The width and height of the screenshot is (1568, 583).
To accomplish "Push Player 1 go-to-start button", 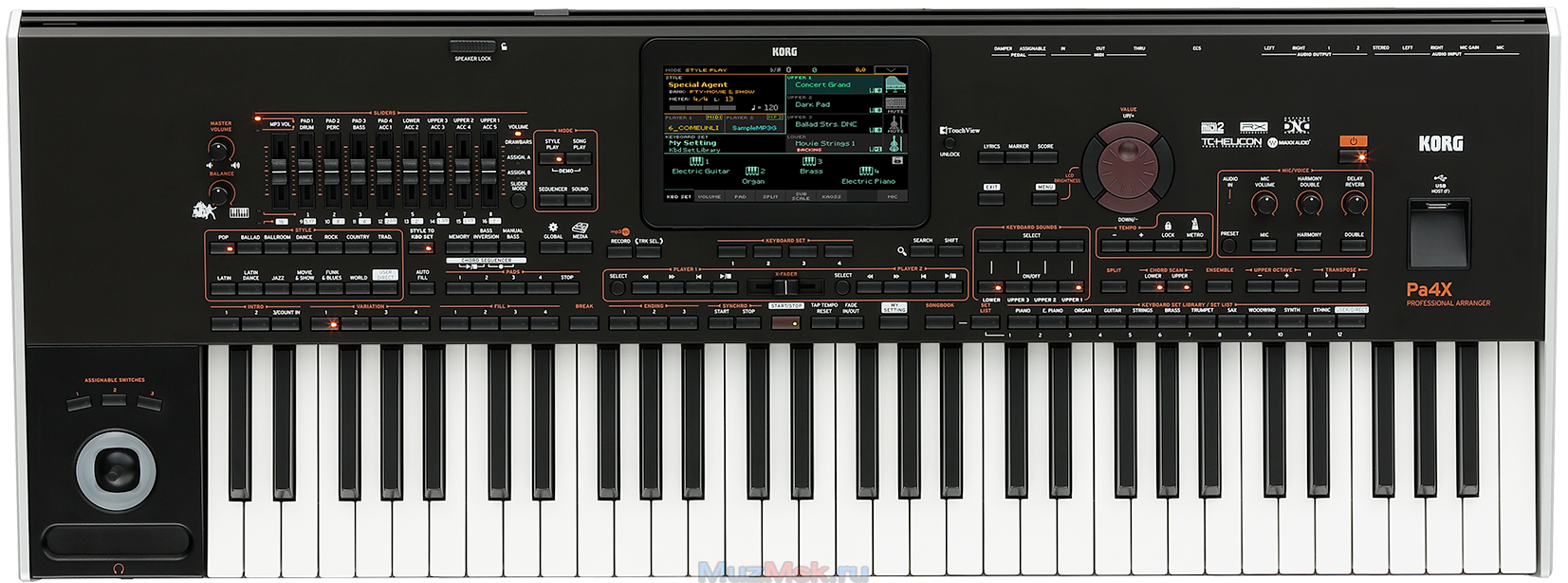I will click(x=698, y=287).
